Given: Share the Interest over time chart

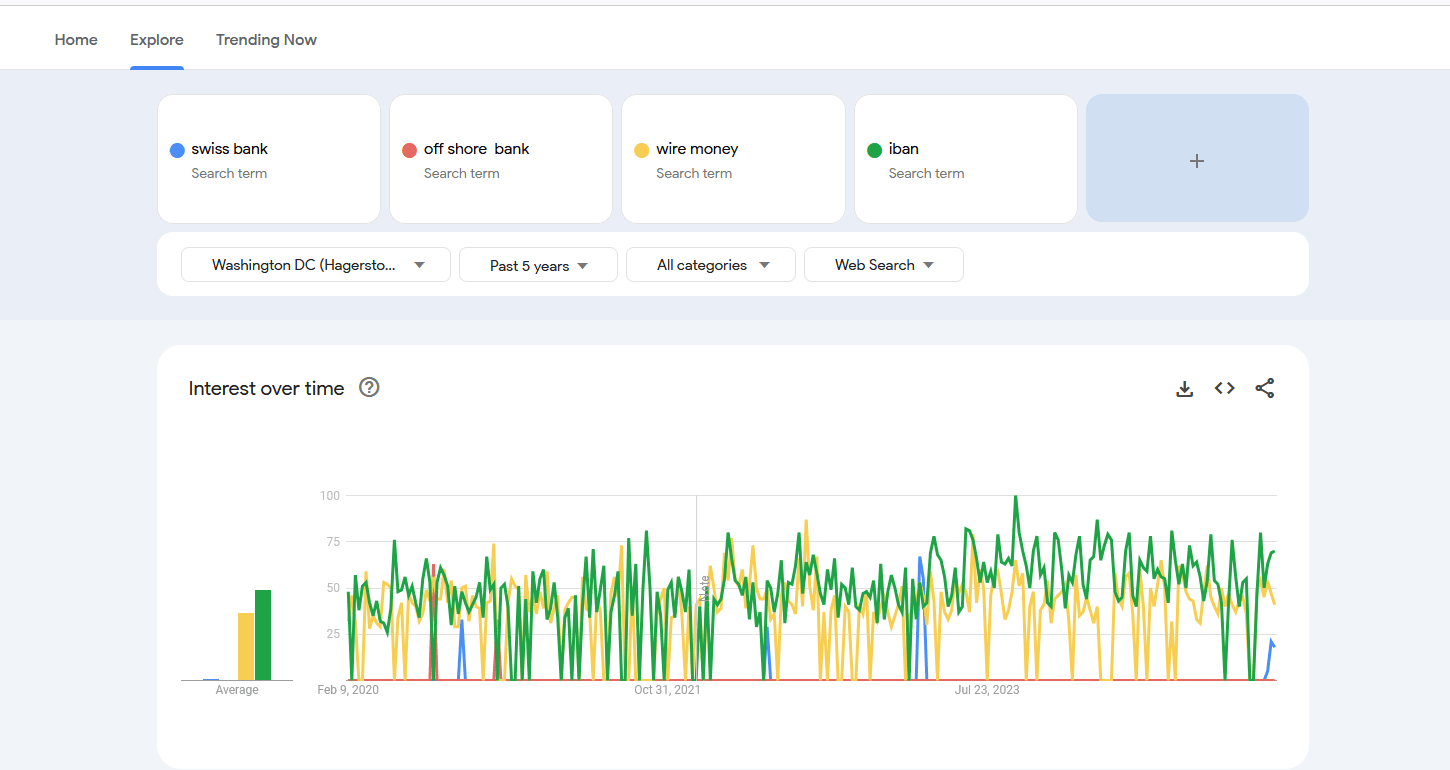Looking at the screenshot, I should click(x=1265, y=389).
